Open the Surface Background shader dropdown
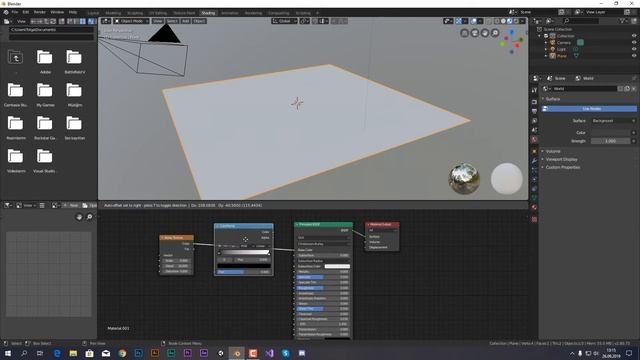Image resolution: width=640 pixels, height=360 pixels. click(613, 121)
